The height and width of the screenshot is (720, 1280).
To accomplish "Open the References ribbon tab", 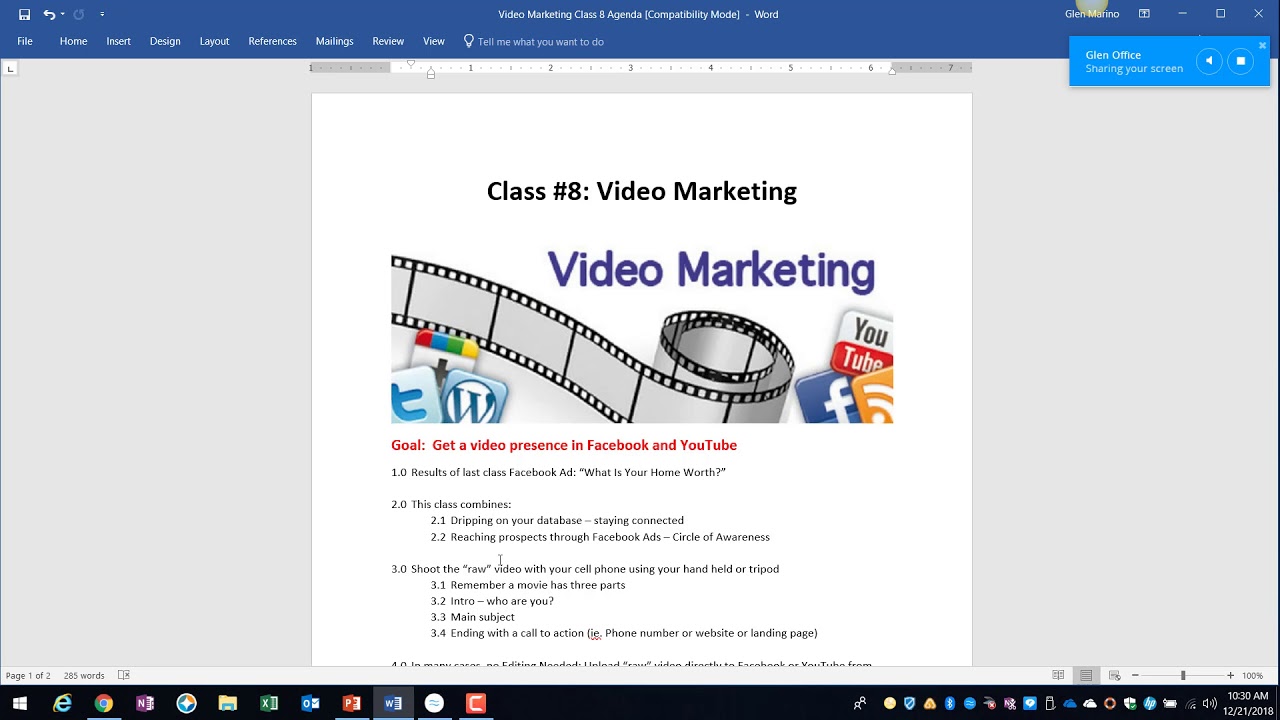I will tap(272, 41).
